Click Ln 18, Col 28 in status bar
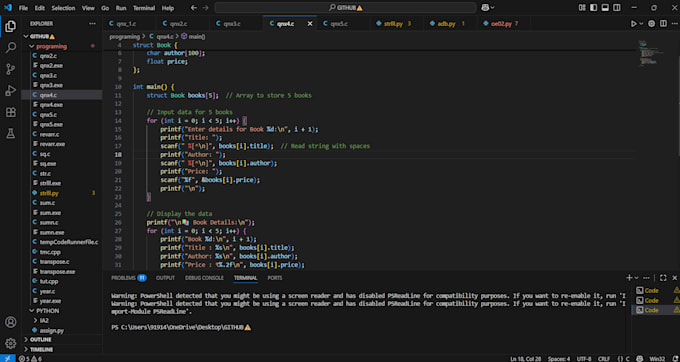The height and width of the screenshot is (362, 680). pos(525,359)
